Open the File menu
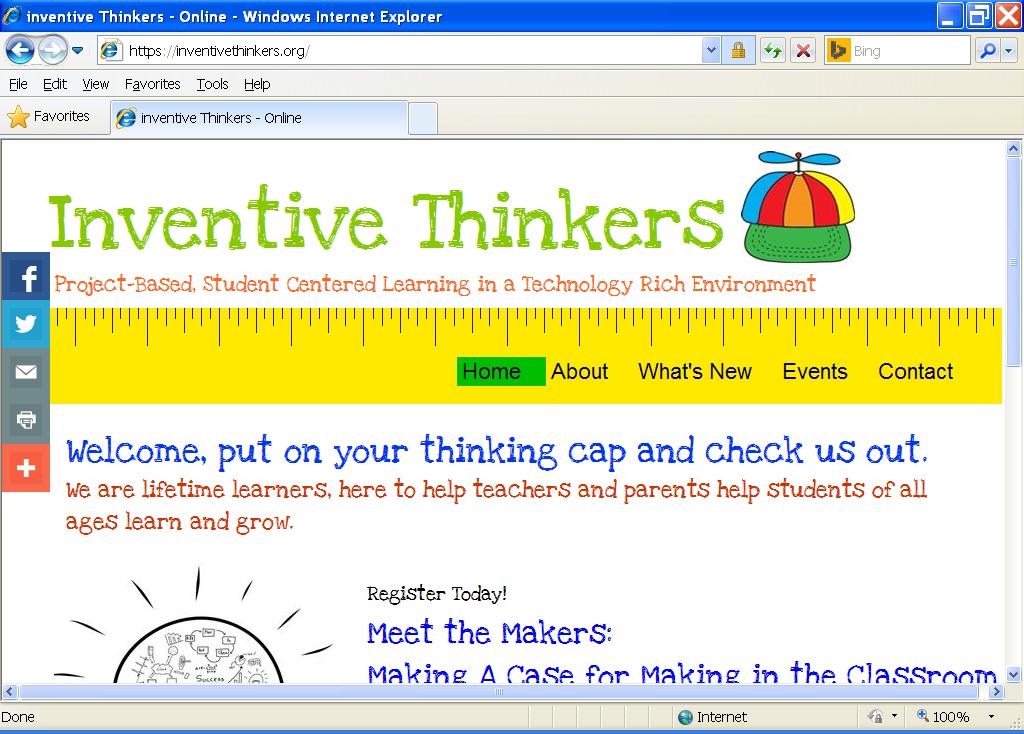 [18, 84]
